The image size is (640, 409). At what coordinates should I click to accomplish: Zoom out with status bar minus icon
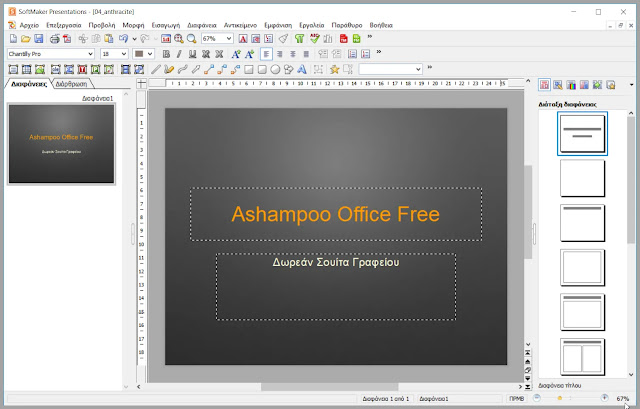coord(537,398)
